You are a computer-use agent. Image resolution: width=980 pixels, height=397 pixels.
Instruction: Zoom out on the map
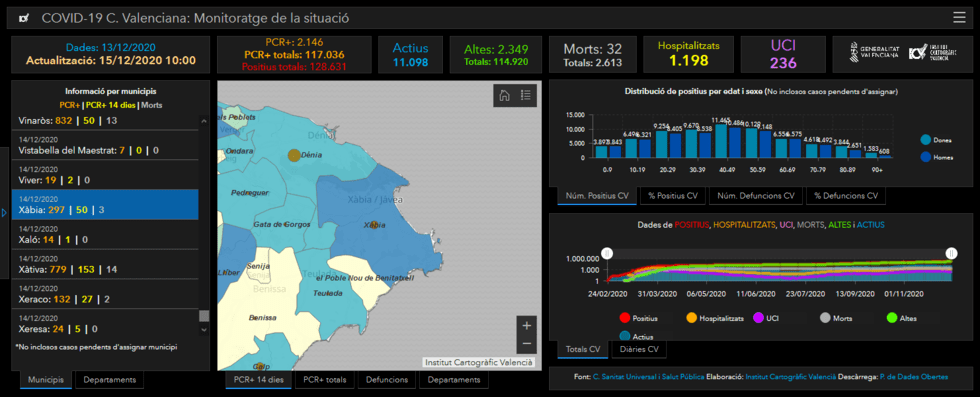[x=526, y=344]
